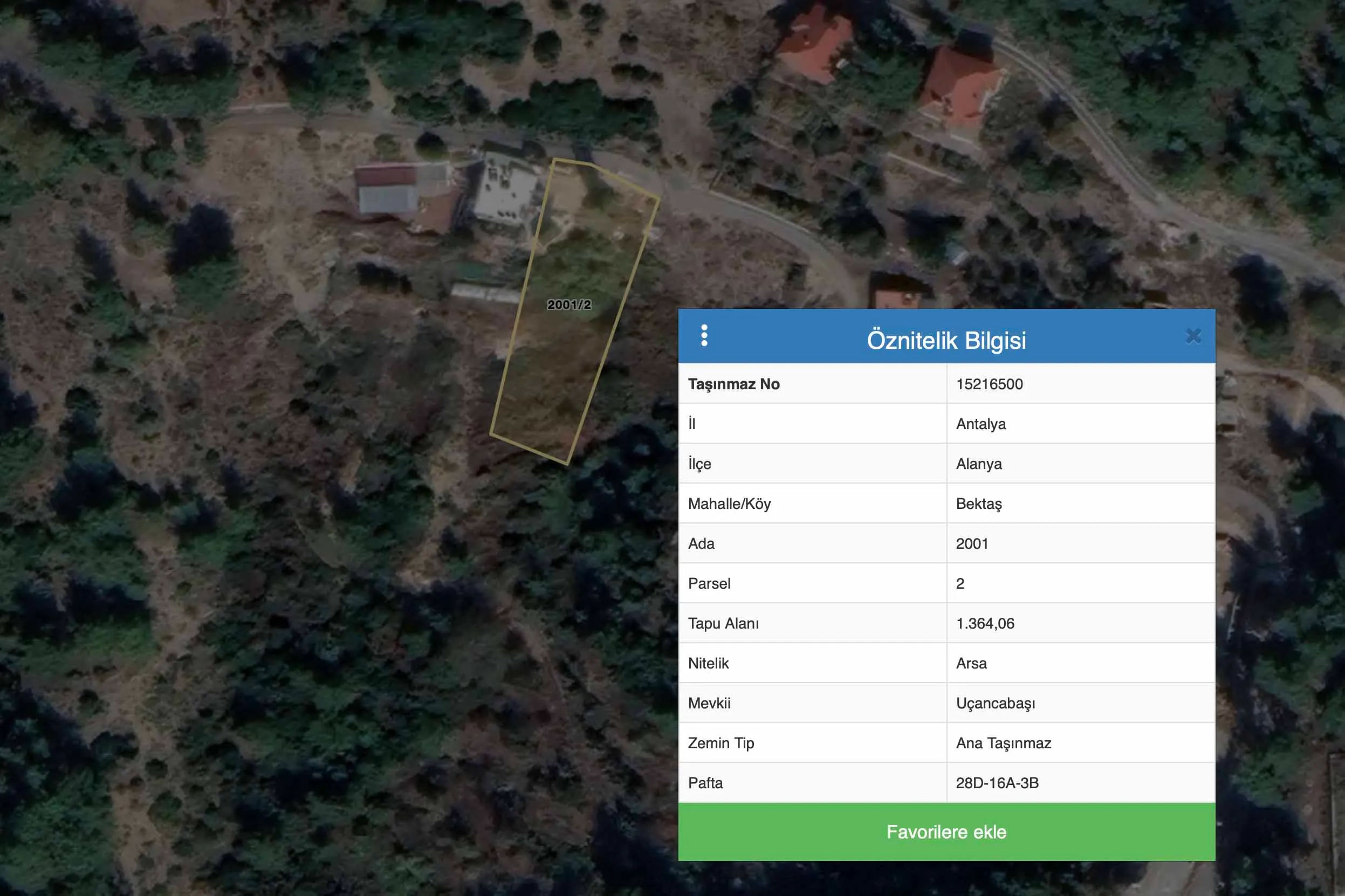Select the Pafta value 28D-16A-3B
This screenshot has height=896, width=1345.
[997, 783]
